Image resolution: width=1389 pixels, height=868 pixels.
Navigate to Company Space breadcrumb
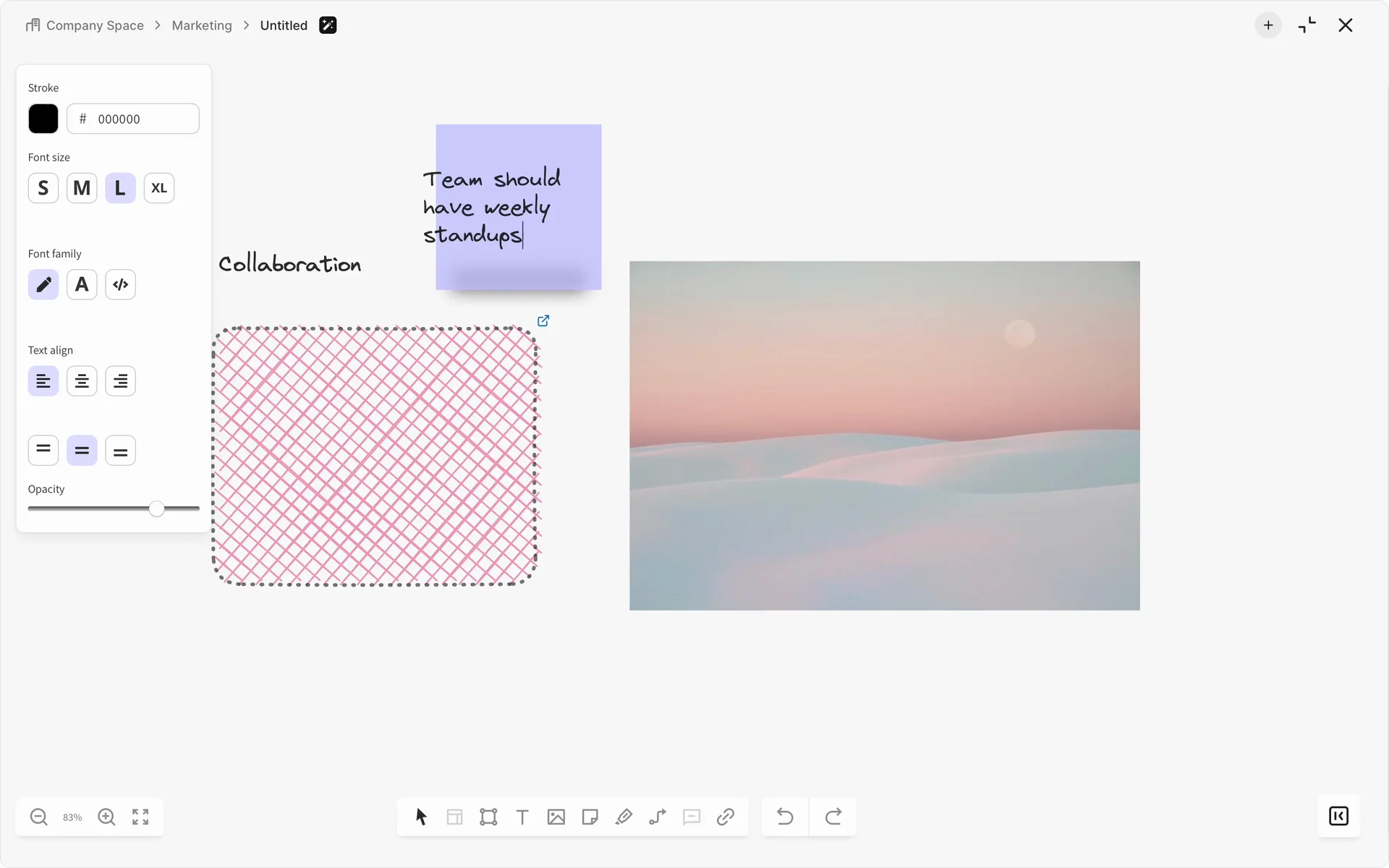(95, 25)
